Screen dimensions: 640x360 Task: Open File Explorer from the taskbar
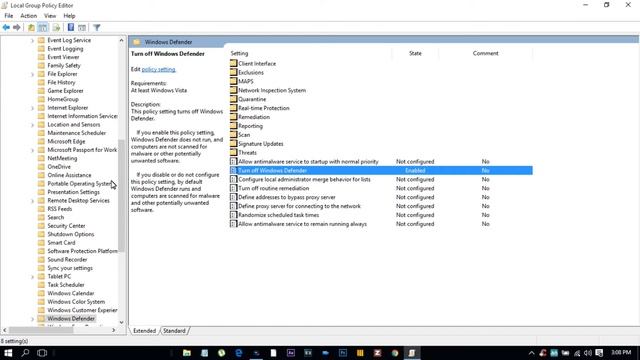coord(187,353)
